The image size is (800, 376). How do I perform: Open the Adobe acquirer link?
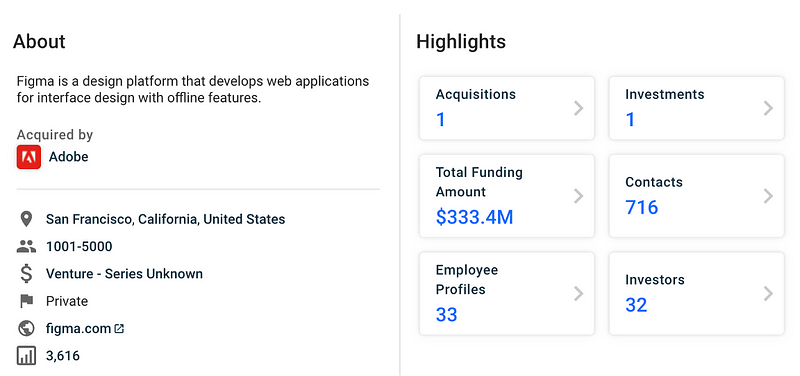click(68, 157)
